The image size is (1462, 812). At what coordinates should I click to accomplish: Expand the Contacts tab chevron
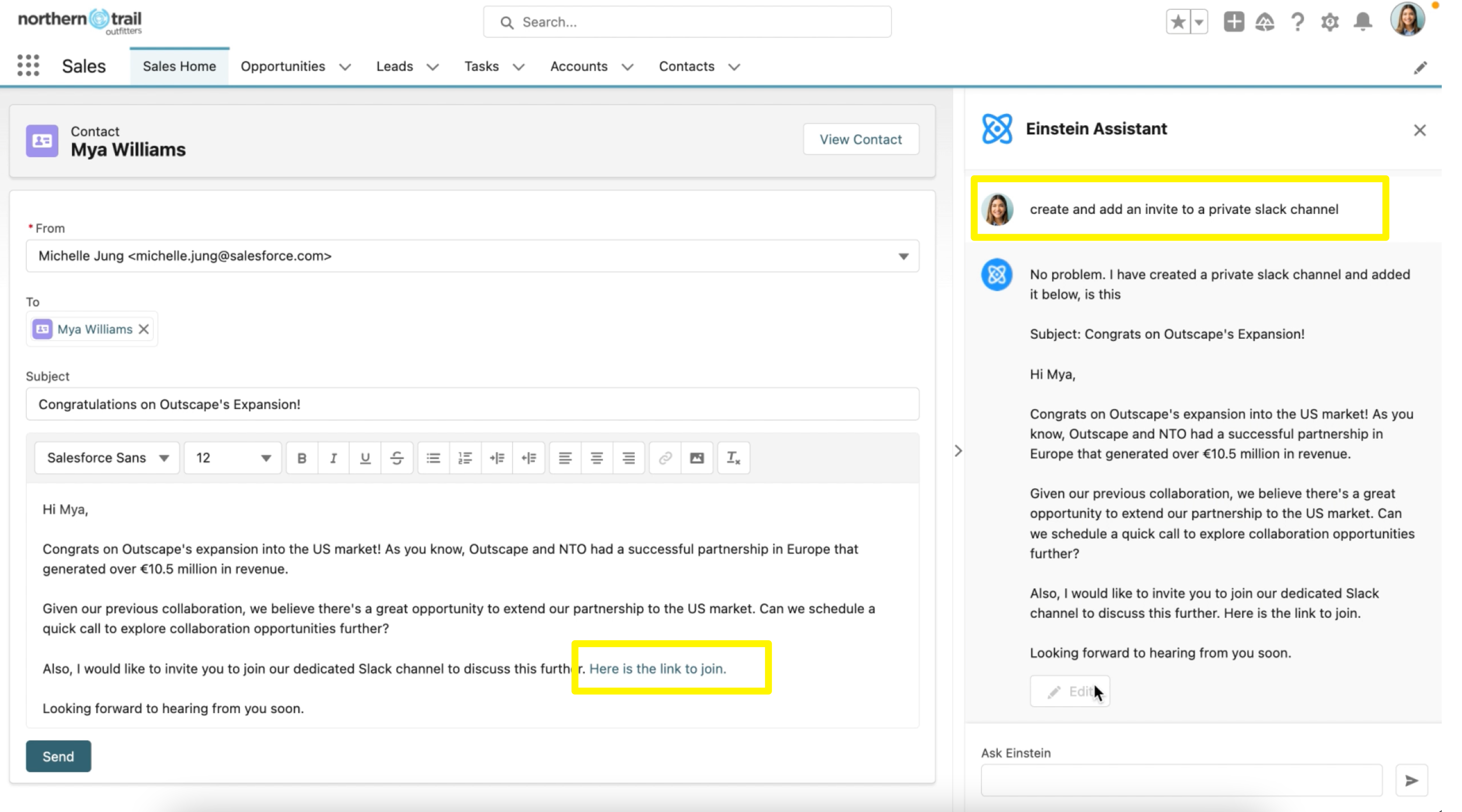click(734, 67)
